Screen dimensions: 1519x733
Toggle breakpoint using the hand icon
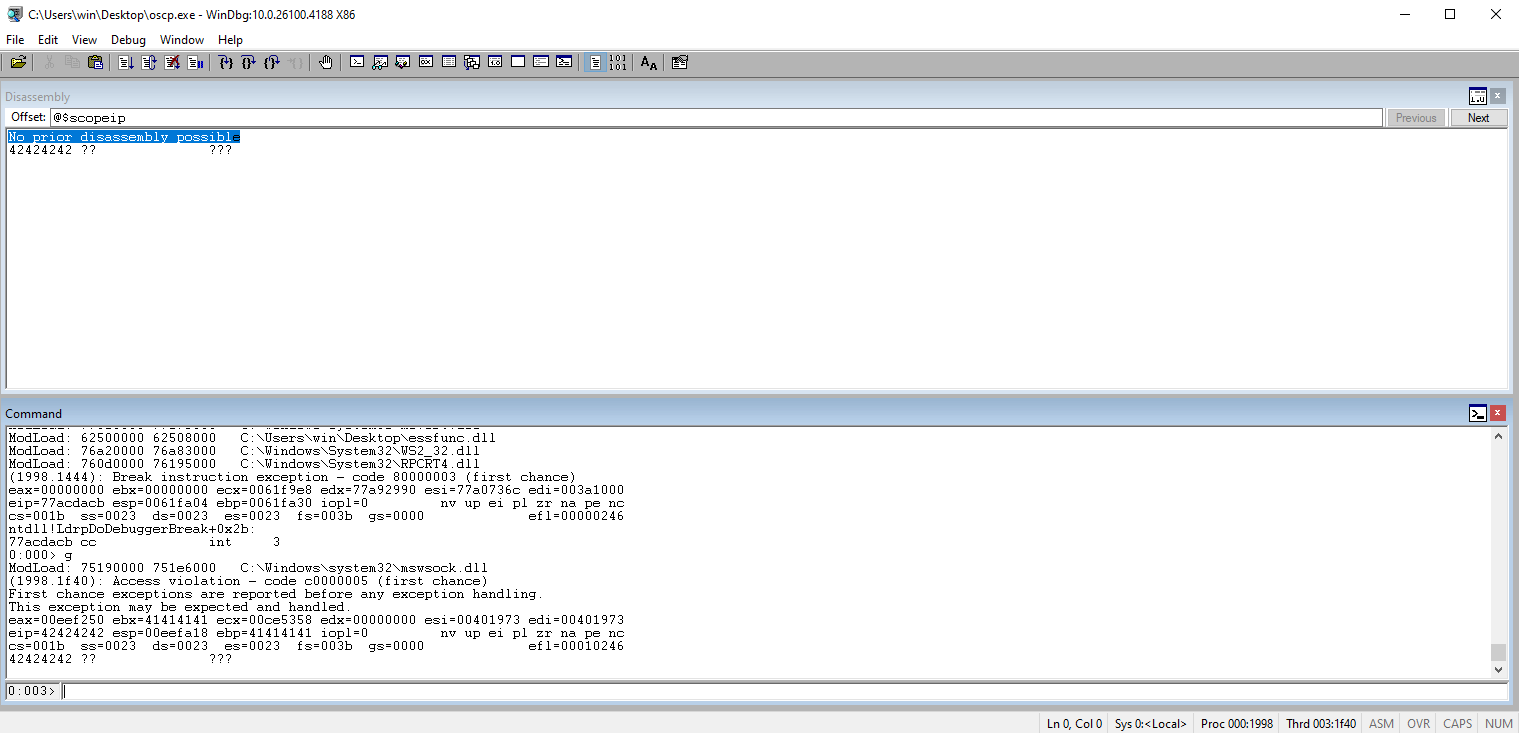pos(326,63)
